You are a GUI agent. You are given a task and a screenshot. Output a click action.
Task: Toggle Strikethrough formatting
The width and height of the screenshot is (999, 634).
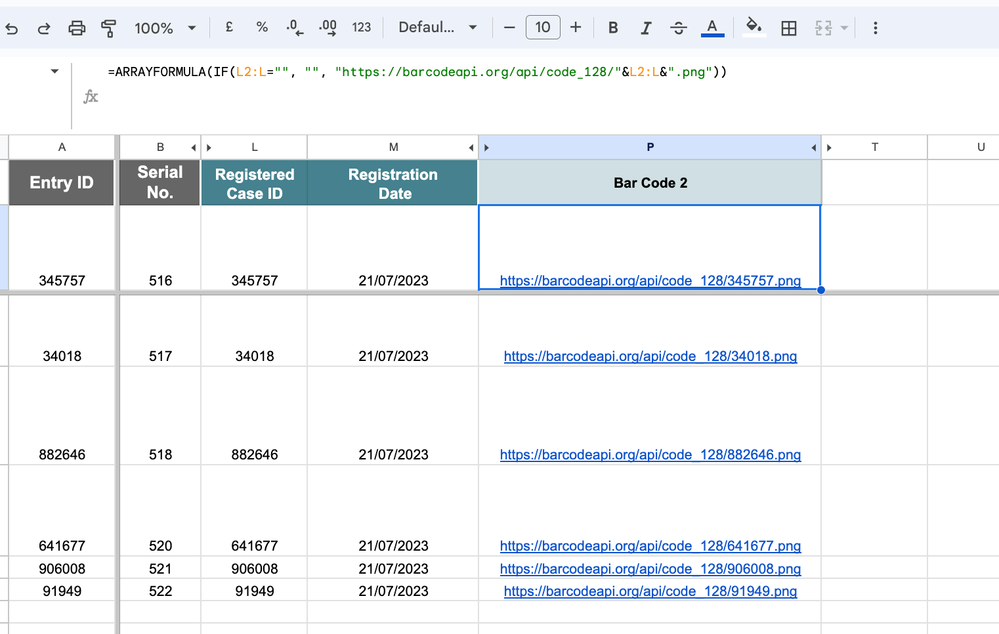point(679,28)
